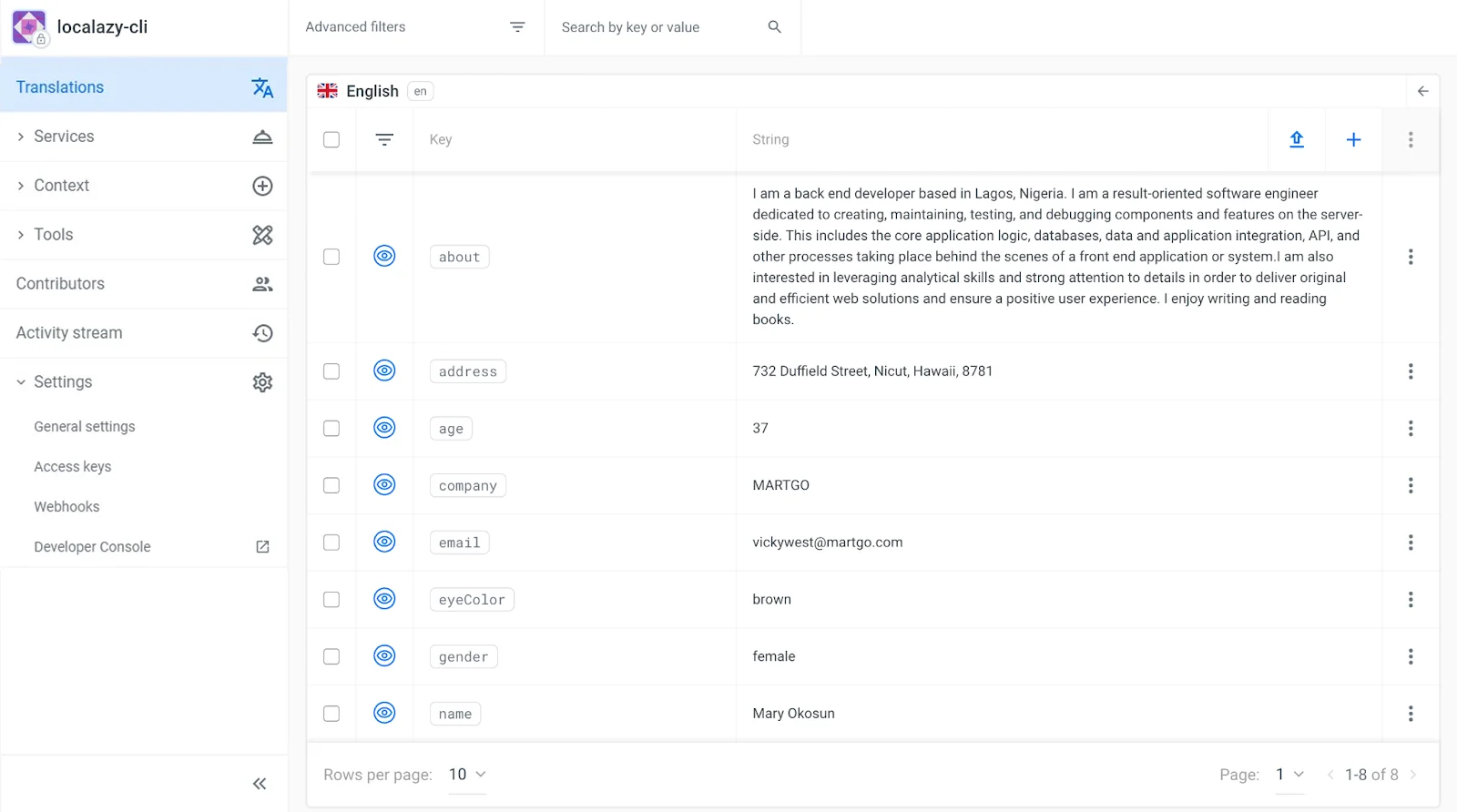Open more options for the email row
Image resolution: width=1457 pixels, height=812 pixels.
pos(1411,543)
